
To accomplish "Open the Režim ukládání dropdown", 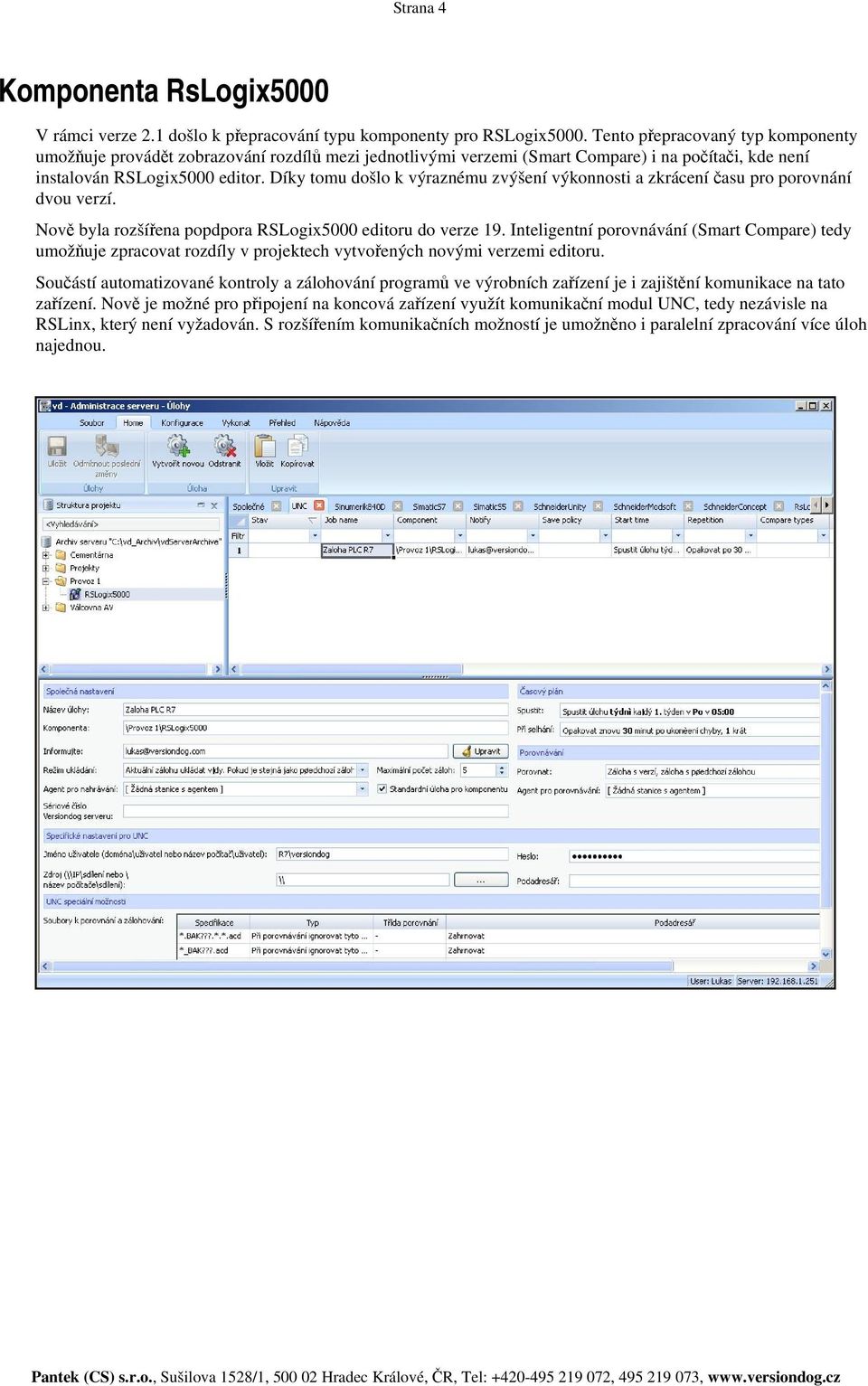I will coord(363,770).
